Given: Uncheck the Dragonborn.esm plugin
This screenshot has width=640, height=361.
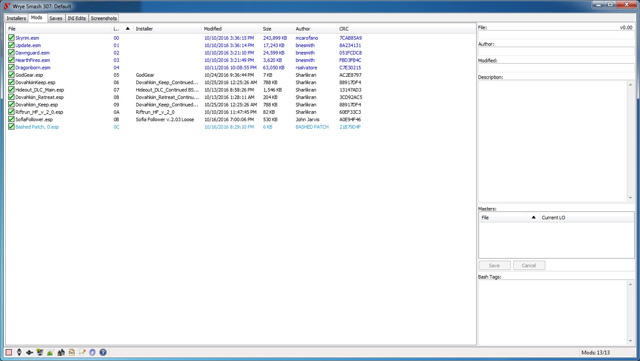Looking at the screenshot, I should point(11,67).
